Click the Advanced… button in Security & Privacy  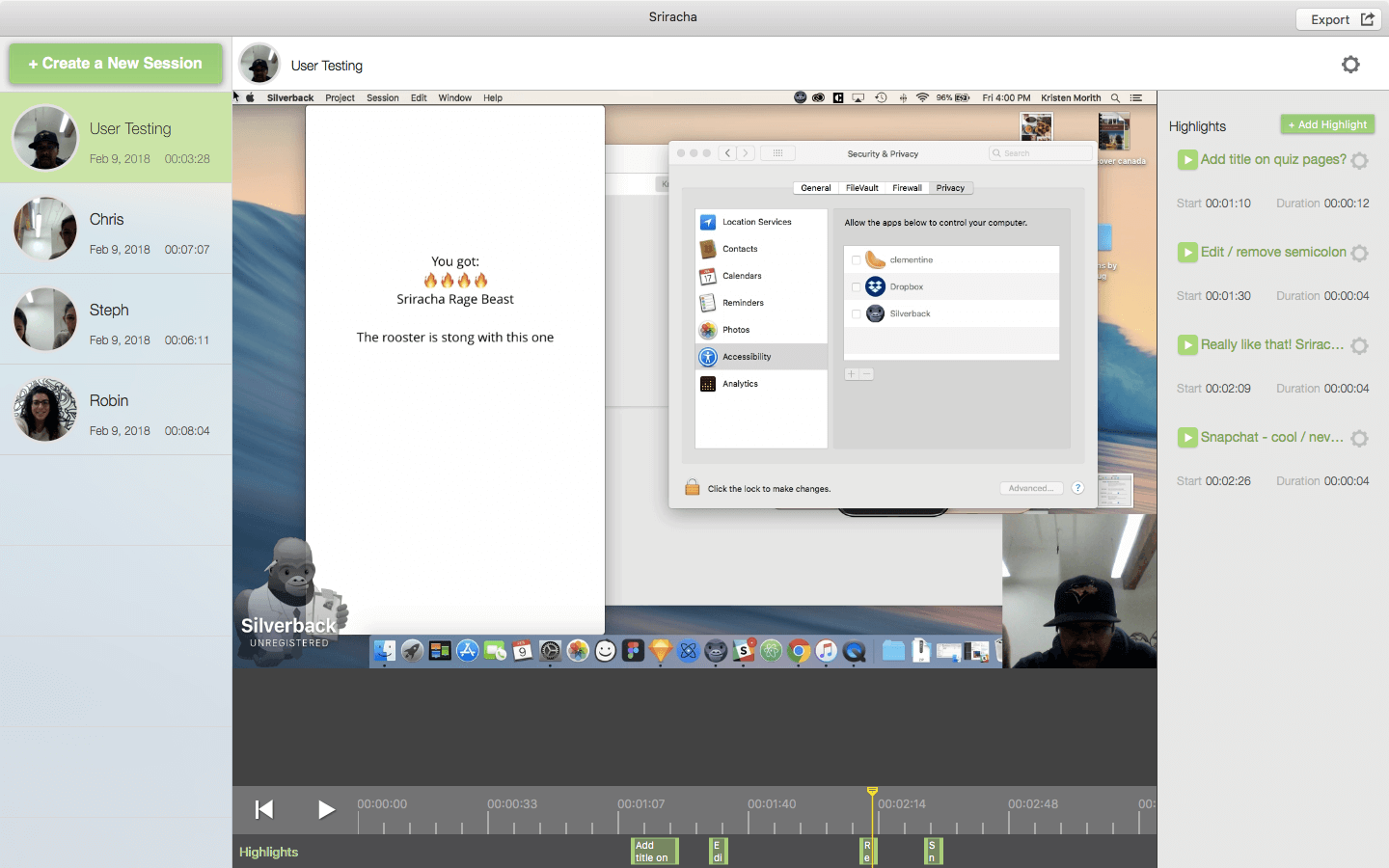point(1031,488)
